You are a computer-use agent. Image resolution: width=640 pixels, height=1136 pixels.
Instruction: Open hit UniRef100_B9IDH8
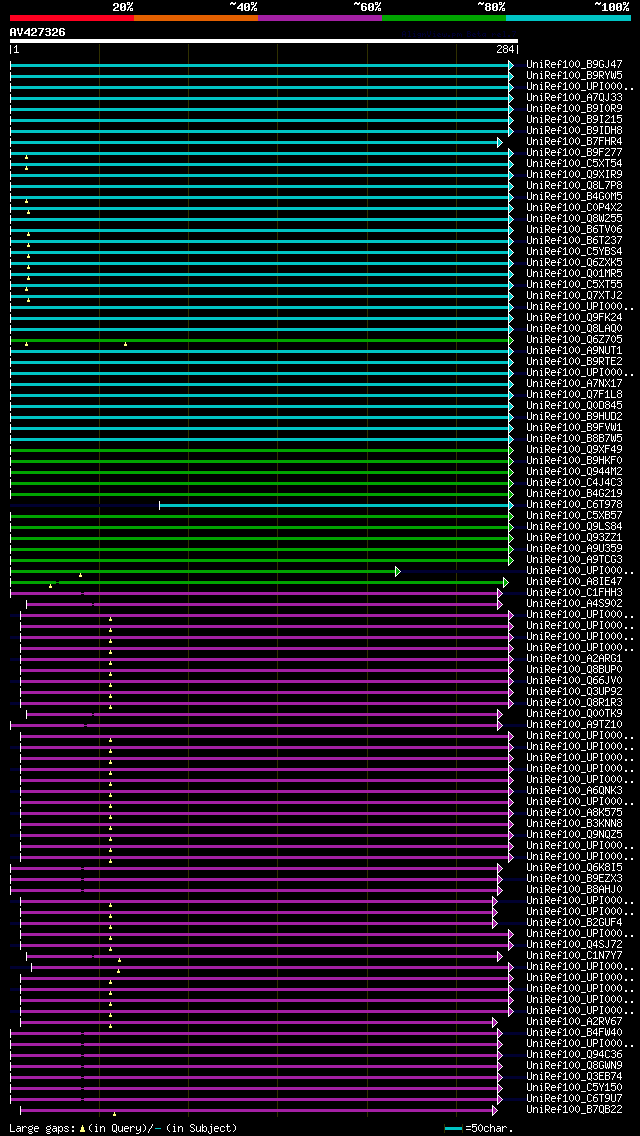coord(574,130)
